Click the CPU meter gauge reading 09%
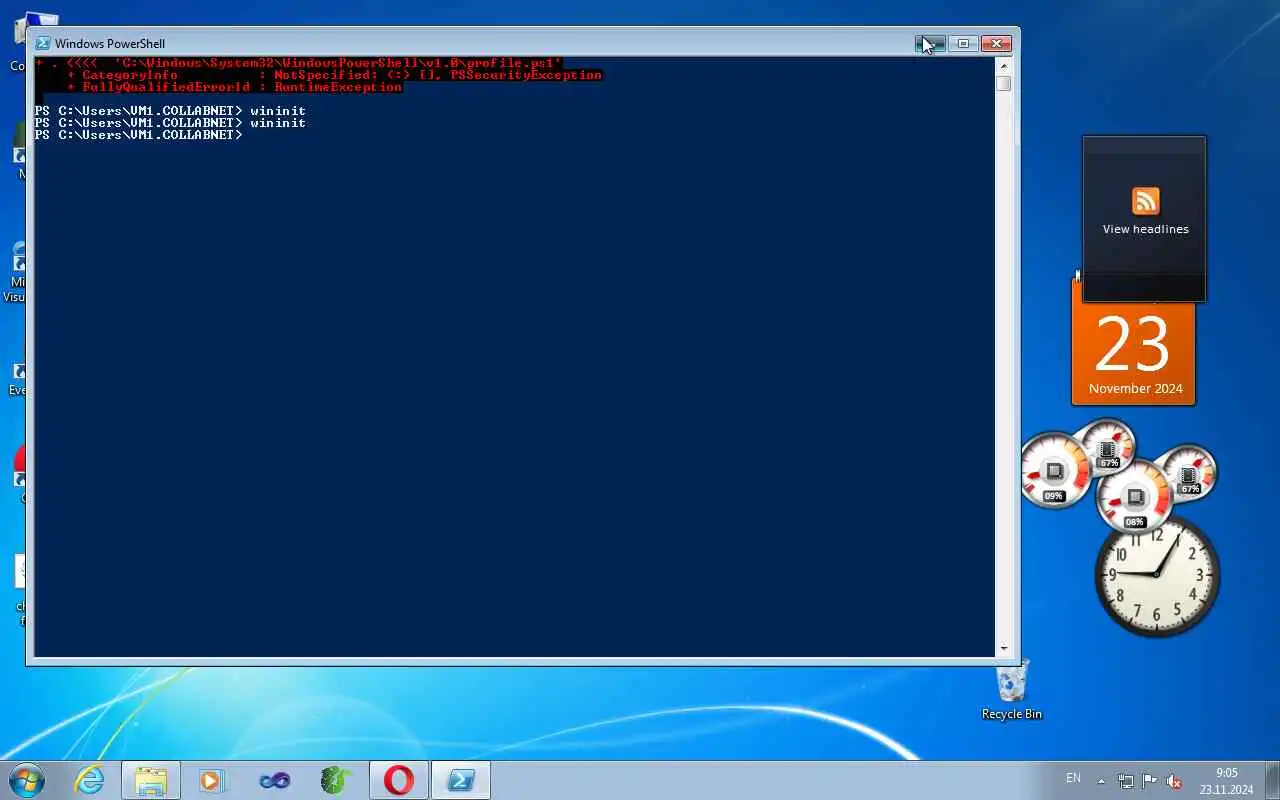Viewport: 1280px width, 800px height. [1054, 470]
